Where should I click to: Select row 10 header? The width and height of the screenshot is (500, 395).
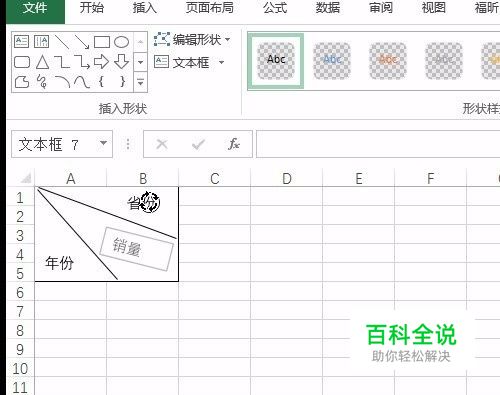[x=20, y=368]
